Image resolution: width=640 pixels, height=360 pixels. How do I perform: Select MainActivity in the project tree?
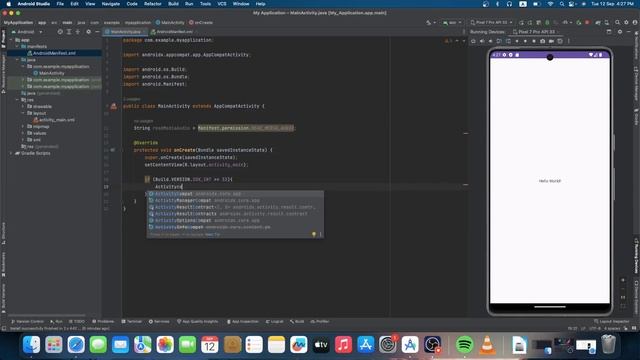click(49, 73)
